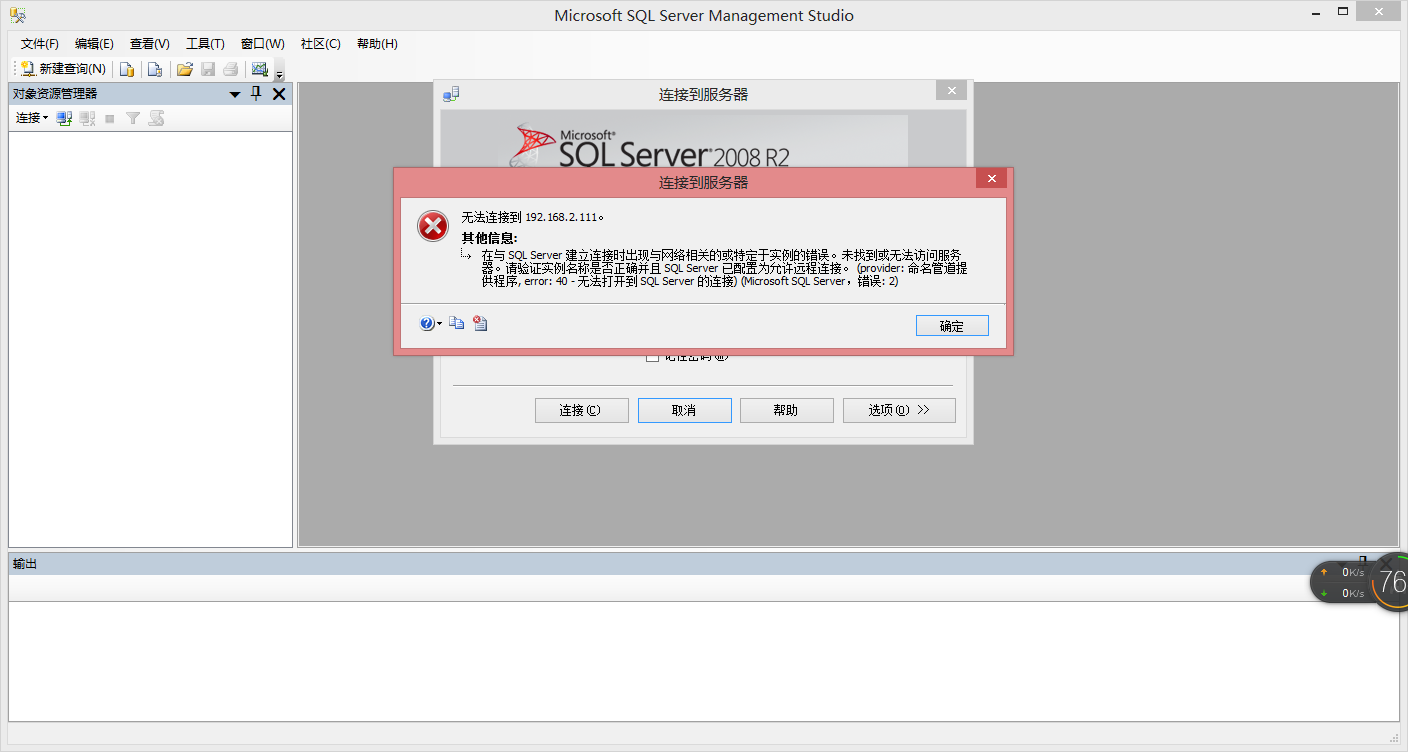Open the Object Explorer window position dropdown
Viewport: 1408px width, 752px height.
(x=235, y=94)
